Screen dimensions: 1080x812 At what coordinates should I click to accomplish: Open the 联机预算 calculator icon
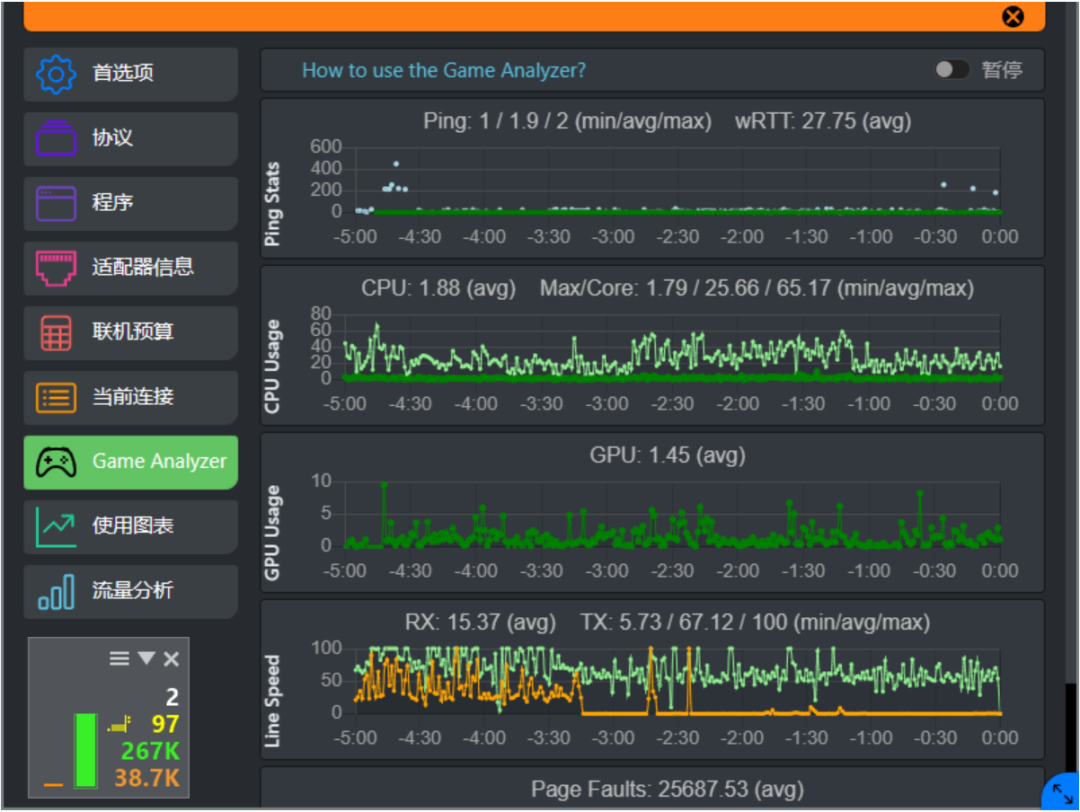[x=56, y=333]
